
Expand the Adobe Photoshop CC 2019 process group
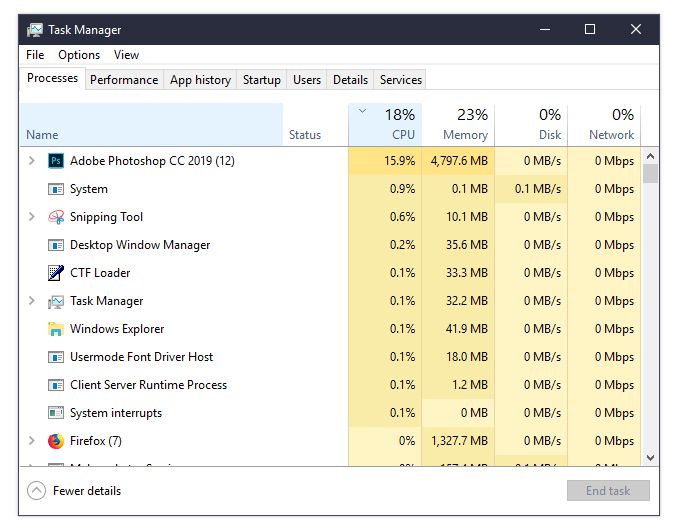[x=32, y=161]
